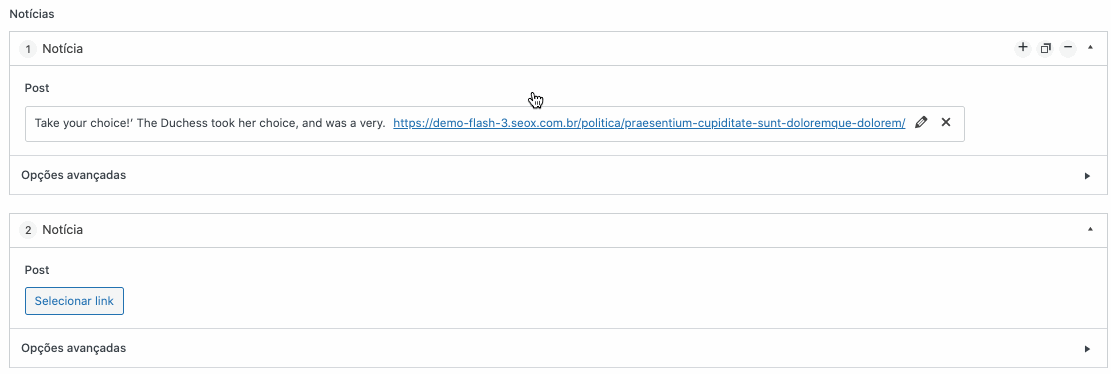The width and height of the screenshot is (1111, 374).
Task: Collapse the first Notícia panel using the triangle
Action: tap(1090, 49)
